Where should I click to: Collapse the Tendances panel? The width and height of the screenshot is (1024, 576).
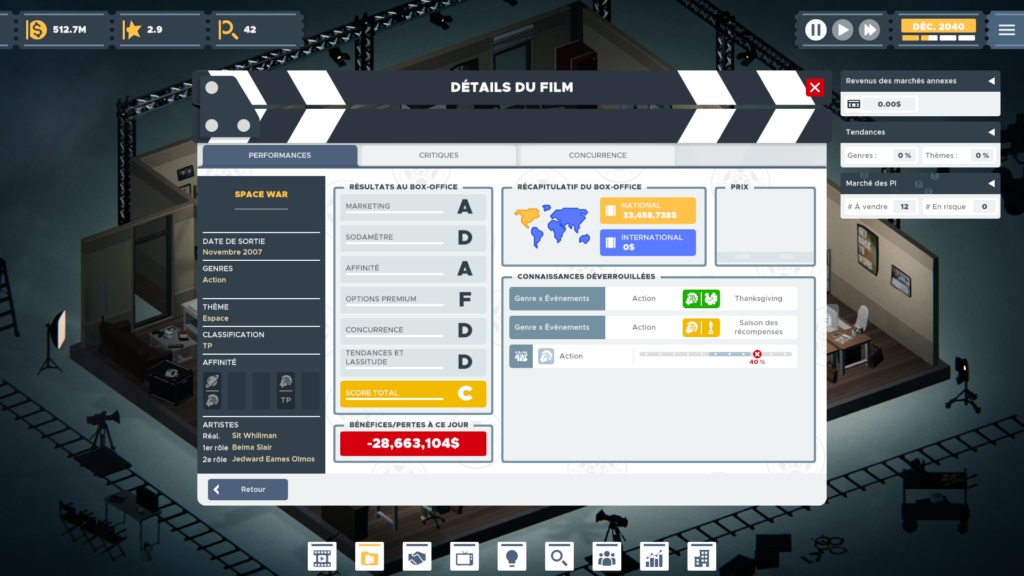pyautogui.click(x=991, y=132)
